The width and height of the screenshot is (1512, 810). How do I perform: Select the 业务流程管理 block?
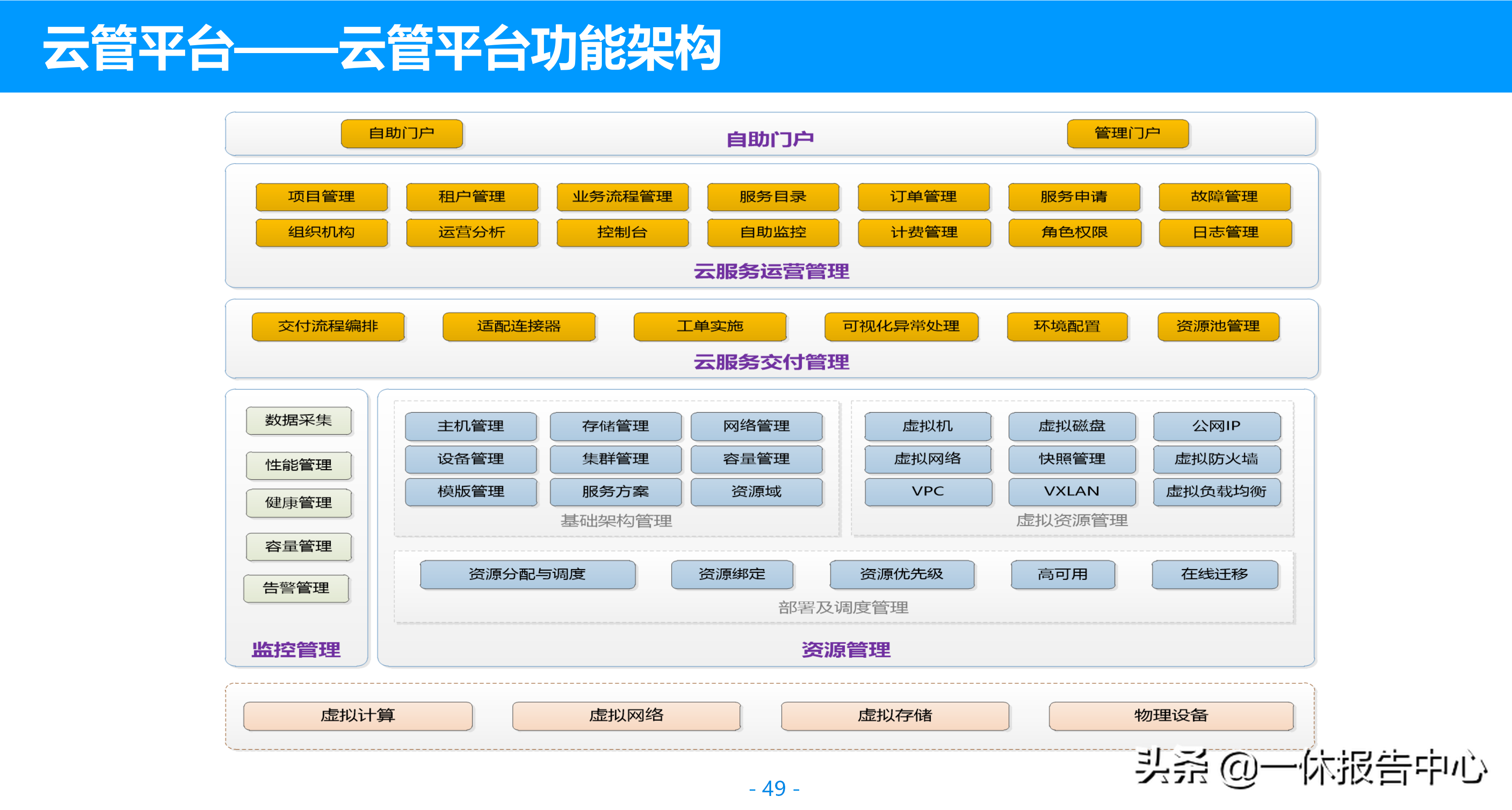(x=622, y=196)
